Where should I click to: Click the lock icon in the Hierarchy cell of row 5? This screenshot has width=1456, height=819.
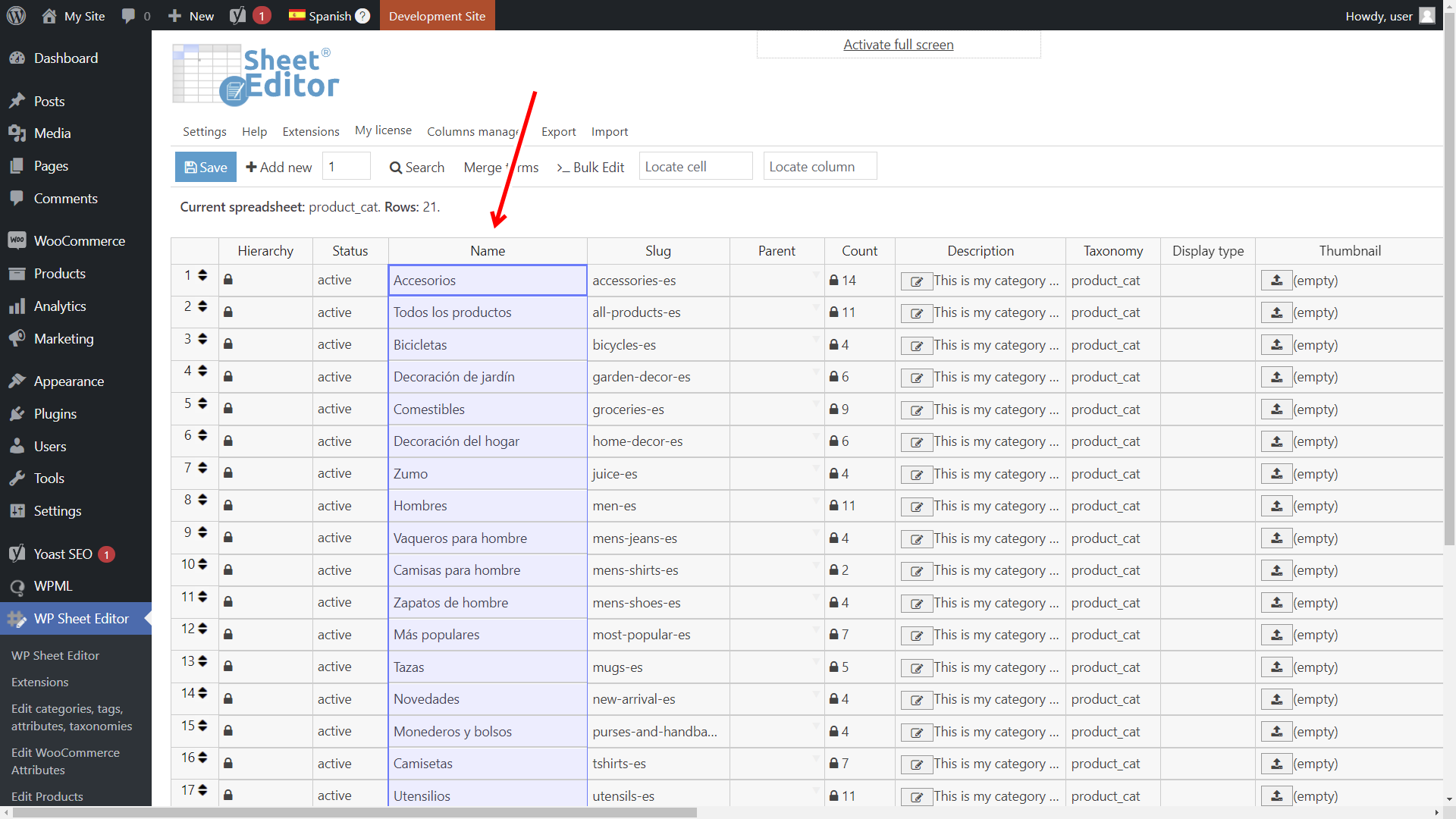pos(228,409)
